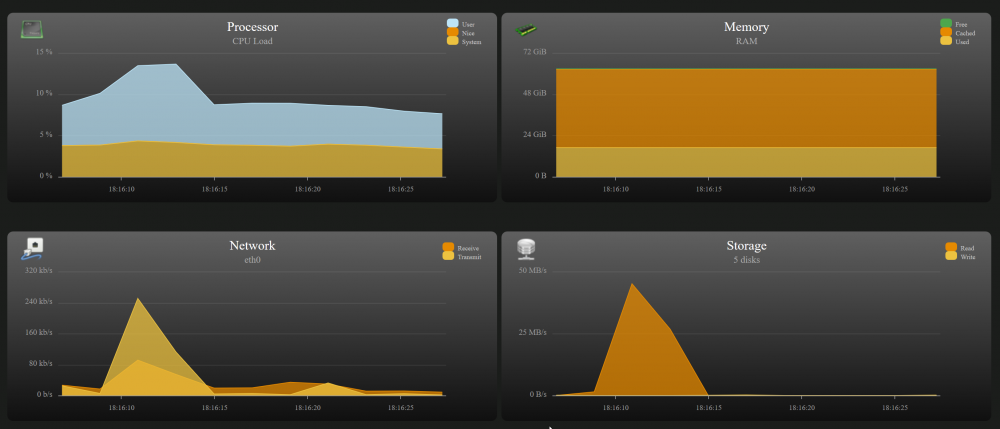The height and width of the screenshot is (429, 1000).
Task: Click the Receive legend label
Action: pyautogui.click(x=468, y=248)
